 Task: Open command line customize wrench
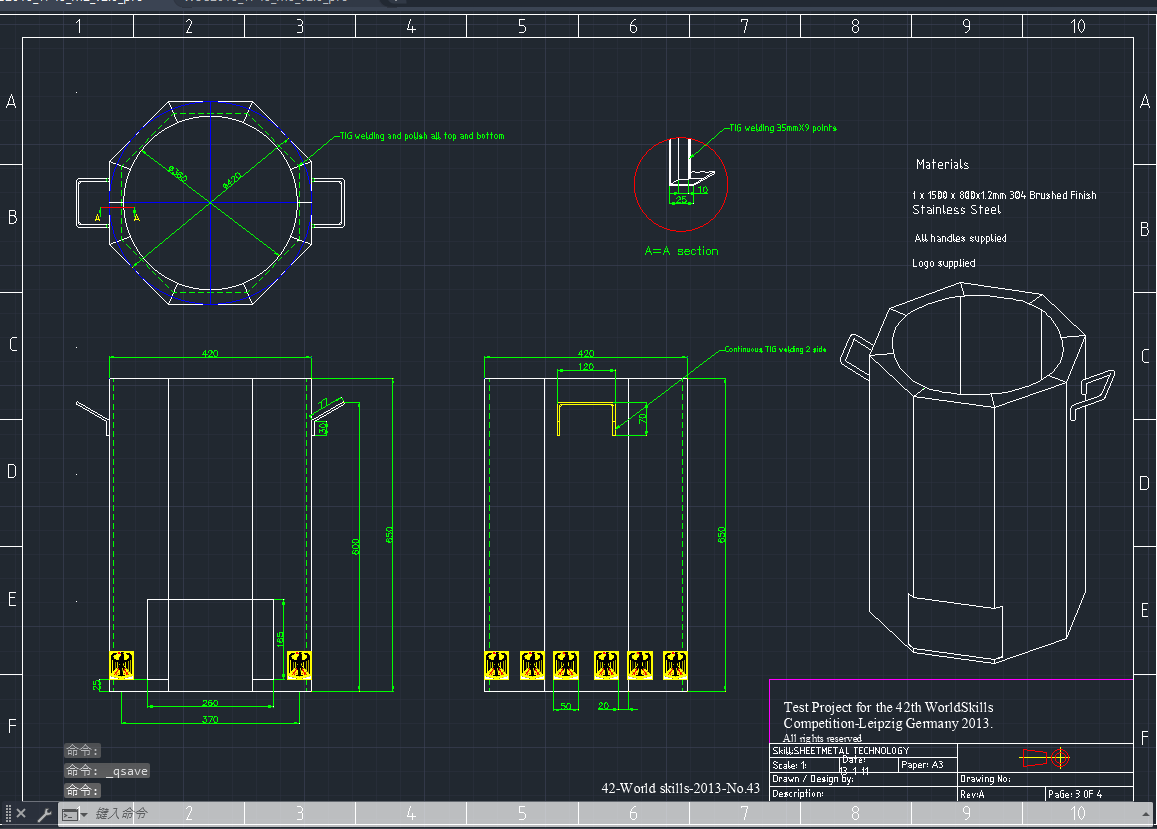point(44,813)
